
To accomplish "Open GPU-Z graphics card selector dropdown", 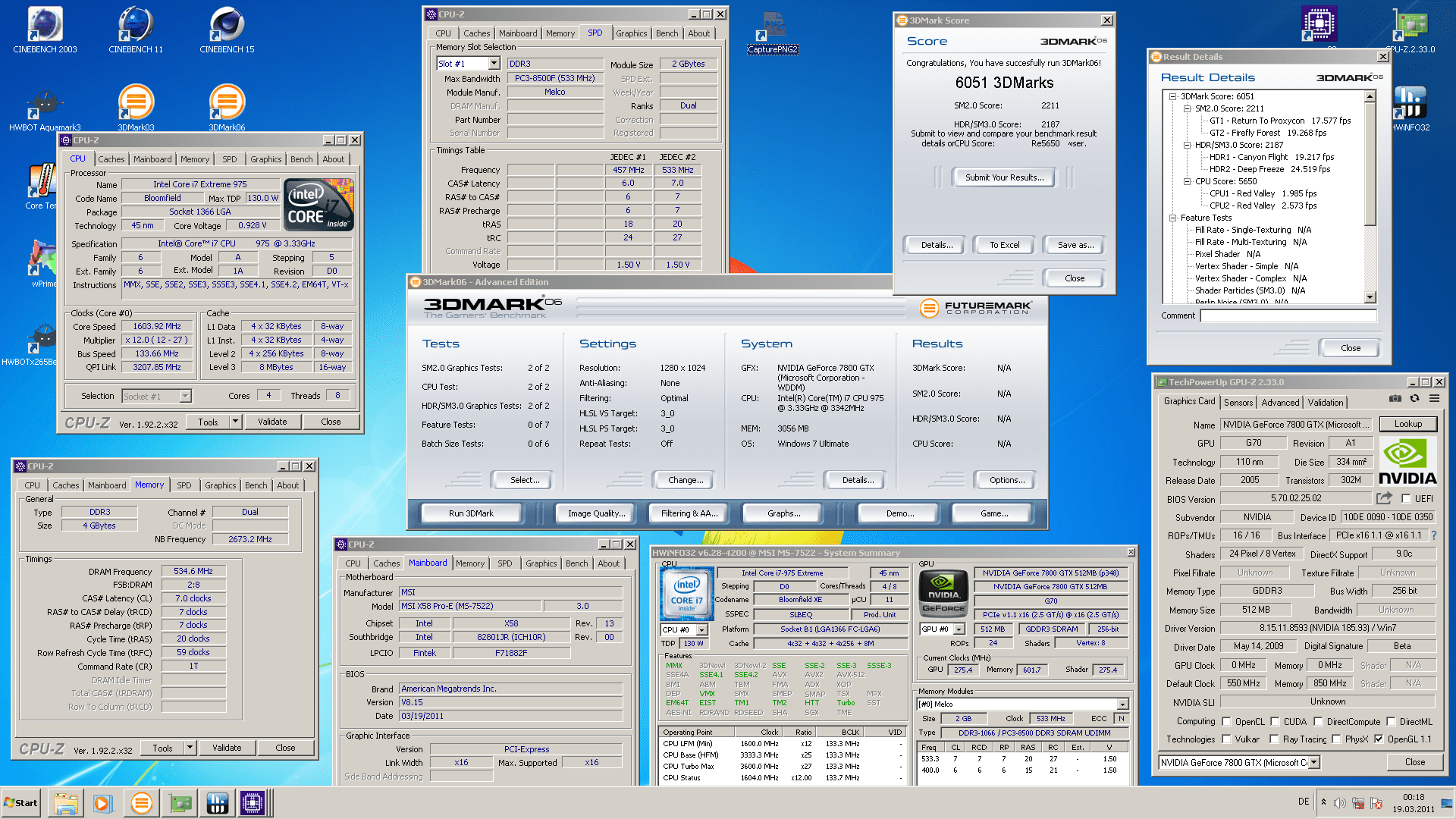I will click(x=1313, y=763).
